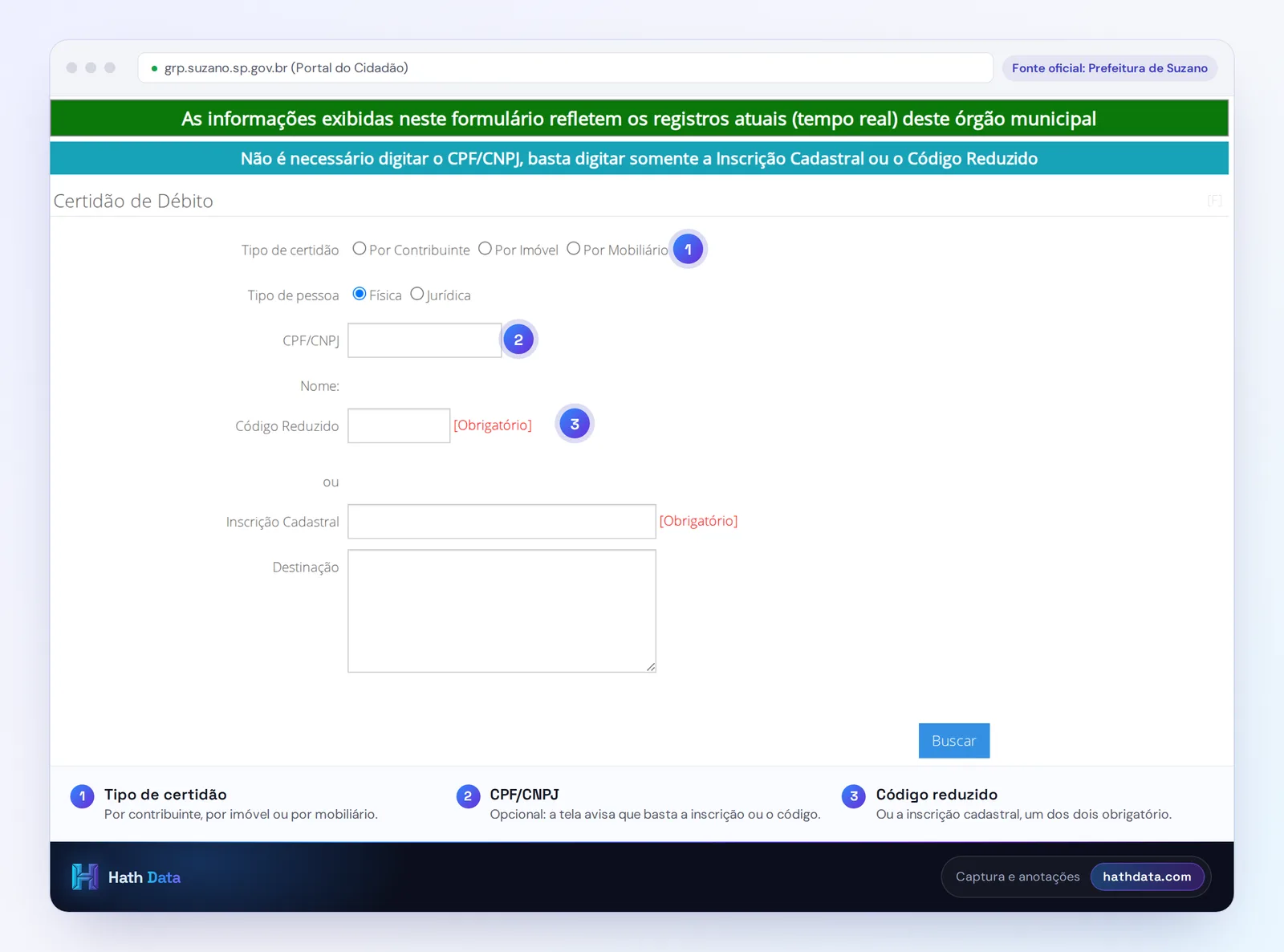
Task: Click the Destinação textarea resize grip
Action: pos(651,667)
